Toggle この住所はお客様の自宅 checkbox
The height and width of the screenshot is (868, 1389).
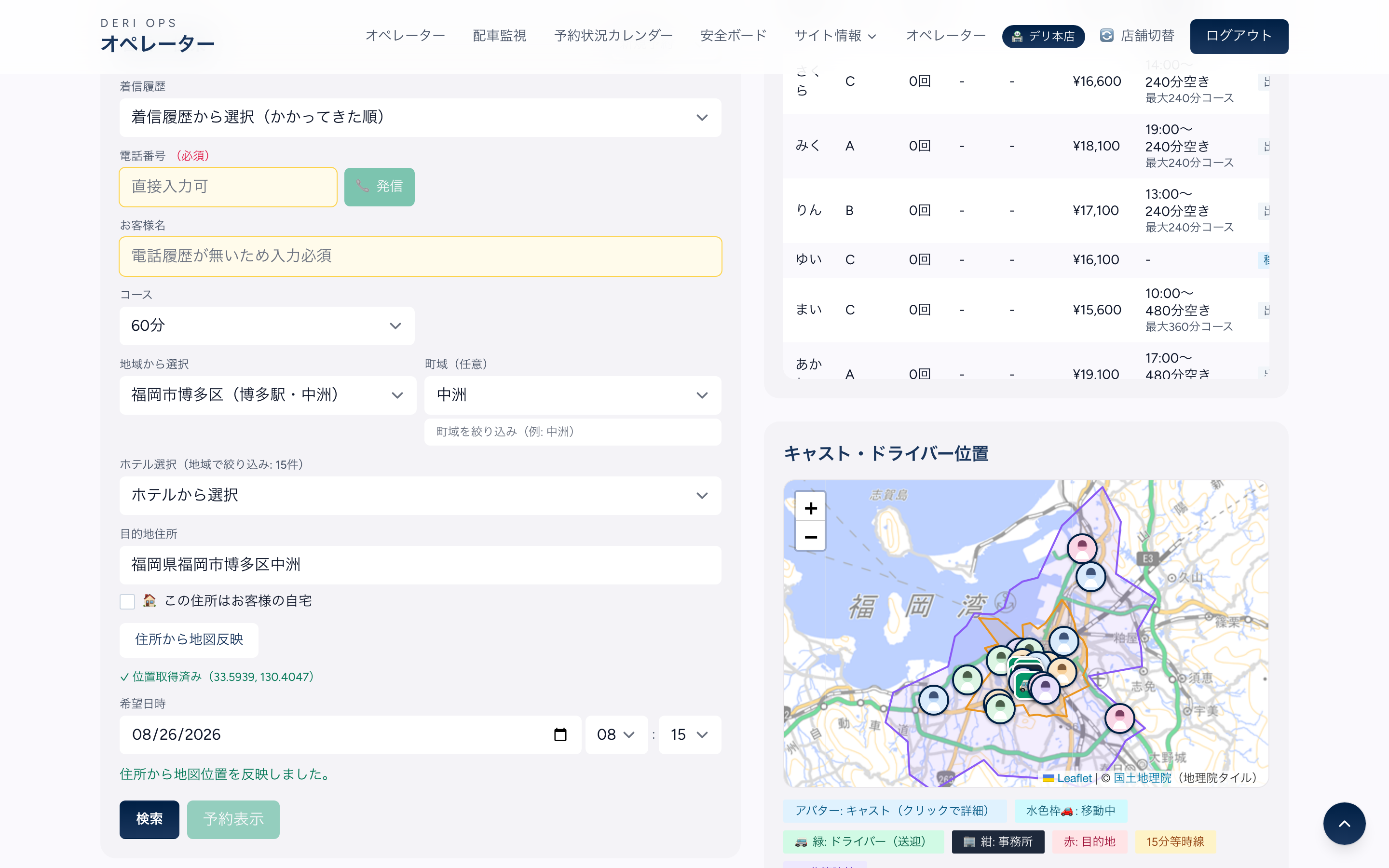(127, 601)
